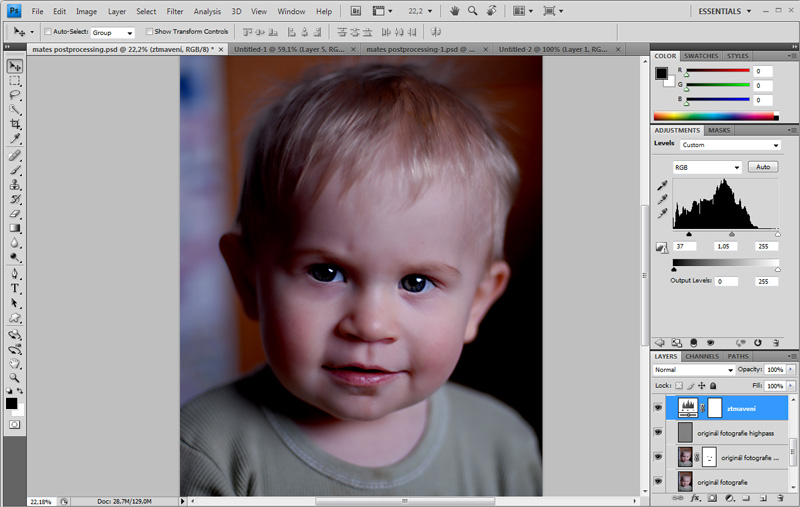Click the foreground color swatch in toolbox

(12, 403)
